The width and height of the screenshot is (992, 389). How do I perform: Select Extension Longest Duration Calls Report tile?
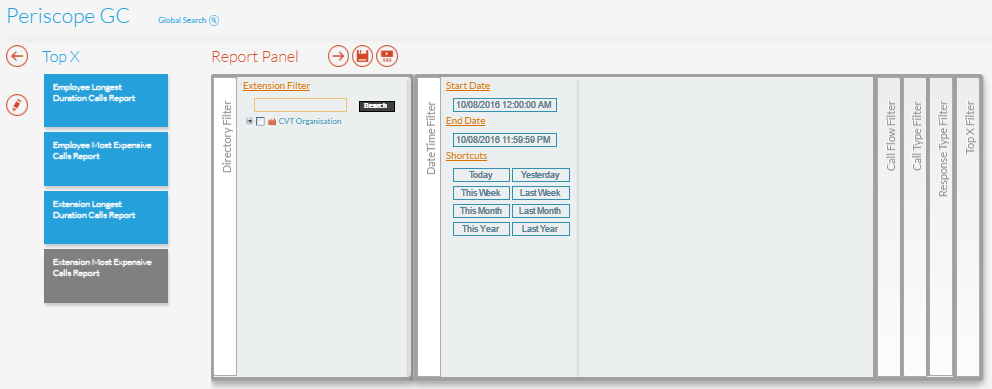[x=106, y=218]
